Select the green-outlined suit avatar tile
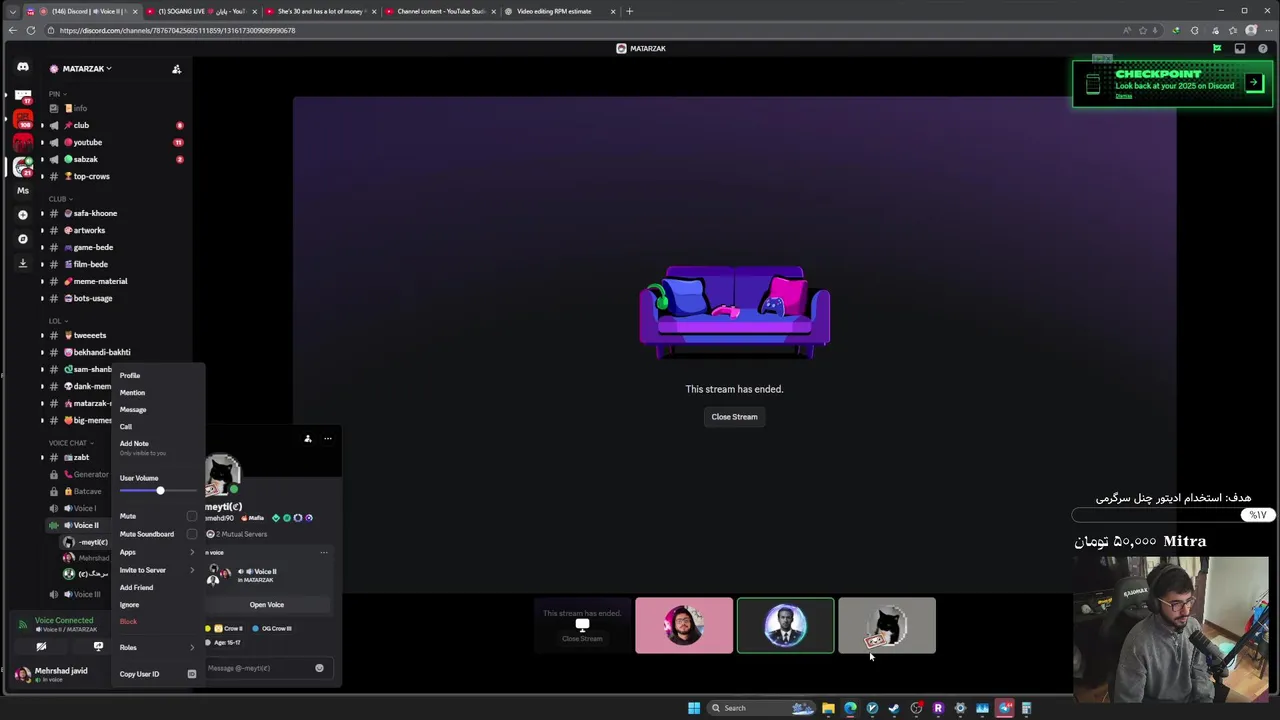The width and height of the screenshot is (1280, 720). [x=785, y=626]
